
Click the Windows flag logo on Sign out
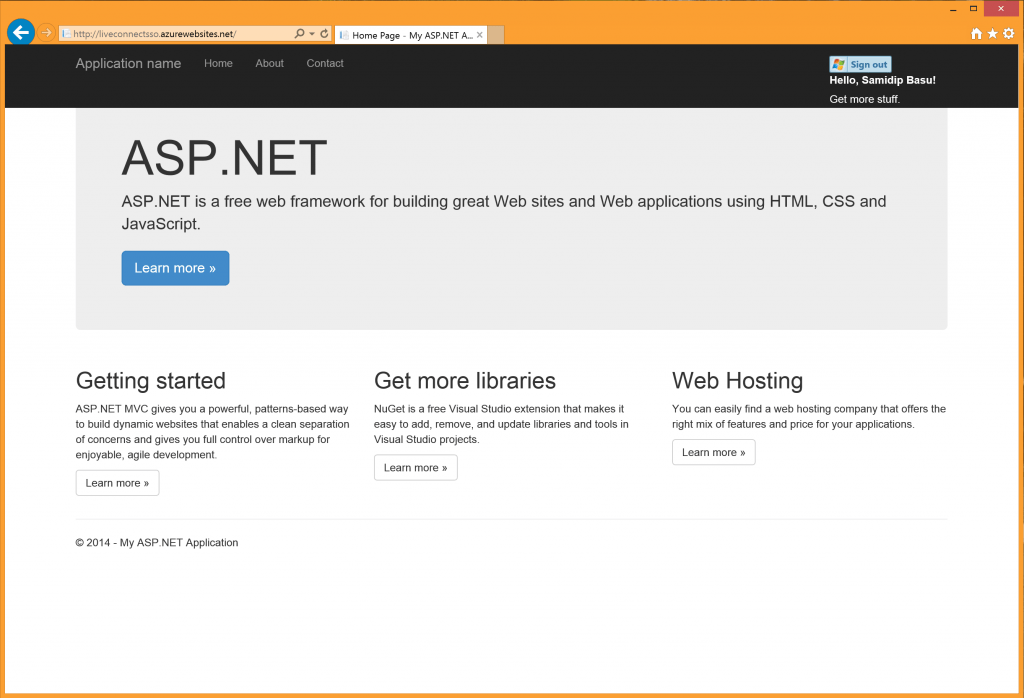point(839,64)
